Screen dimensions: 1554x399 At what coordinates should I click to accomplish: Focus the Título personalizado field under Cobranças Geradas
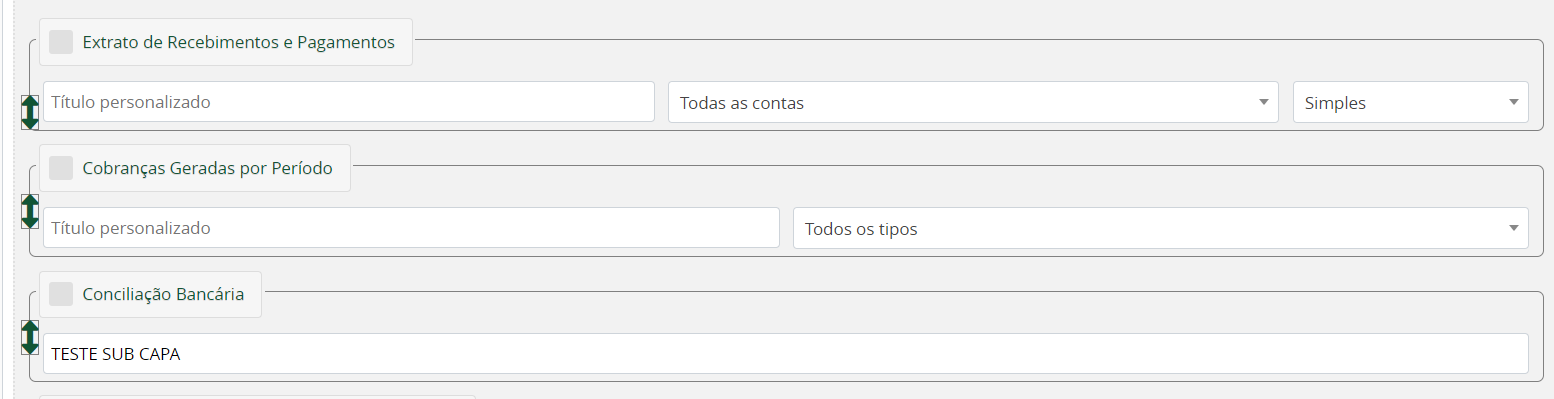tap(411, 228)
